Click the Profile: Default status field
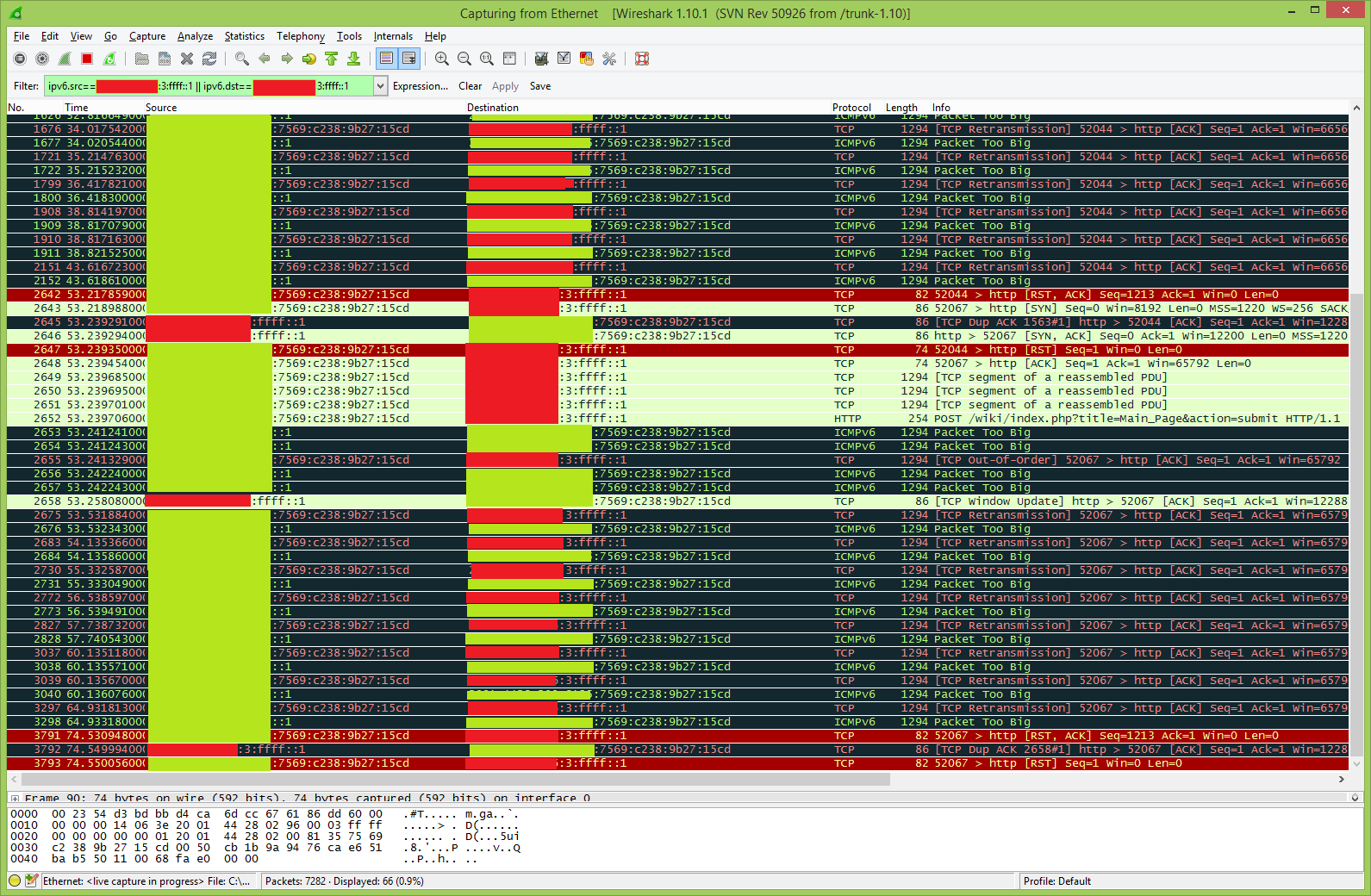The image size is (1371, 896). point(1056,880)
